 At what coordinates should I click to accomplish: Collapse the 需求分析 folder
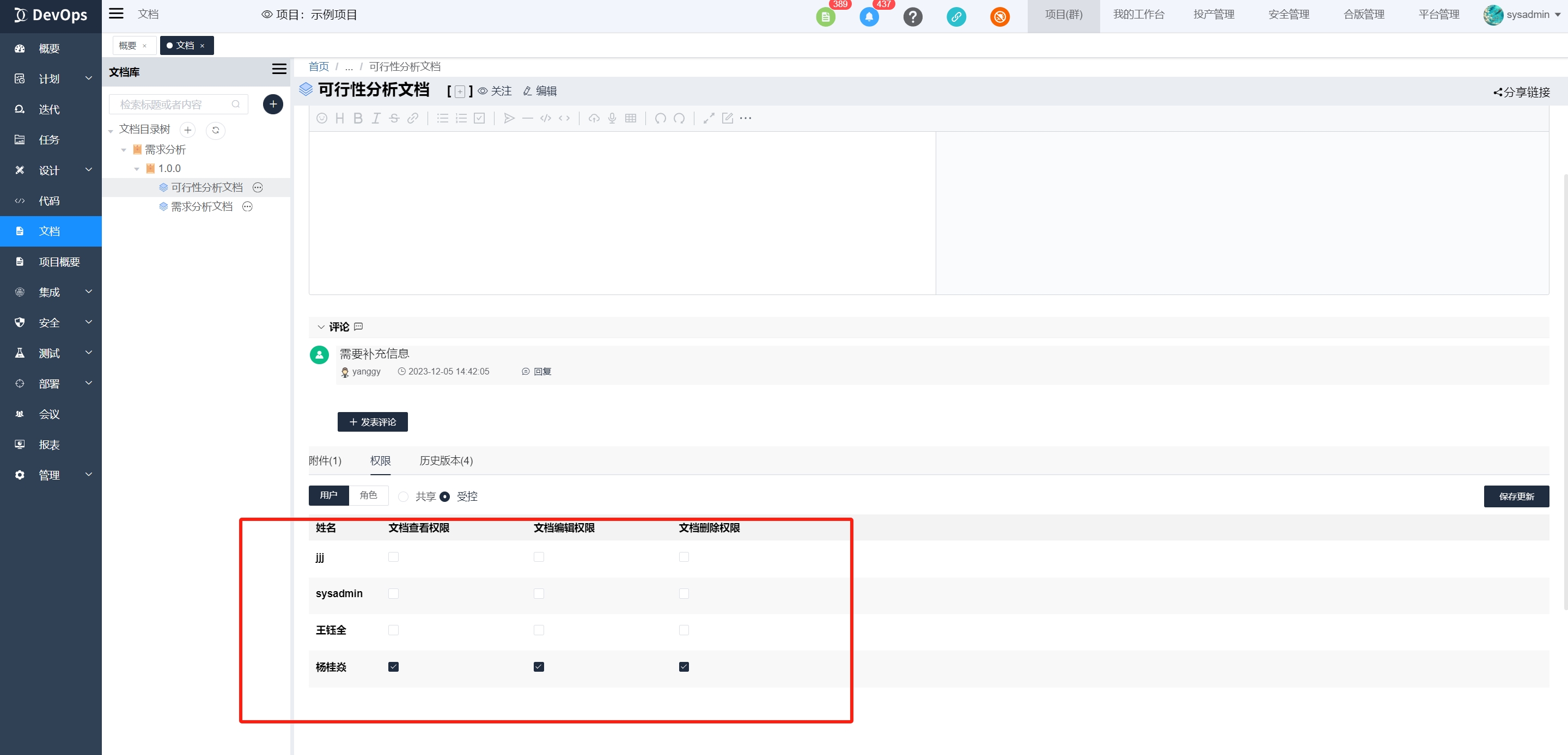coord(124,150)
